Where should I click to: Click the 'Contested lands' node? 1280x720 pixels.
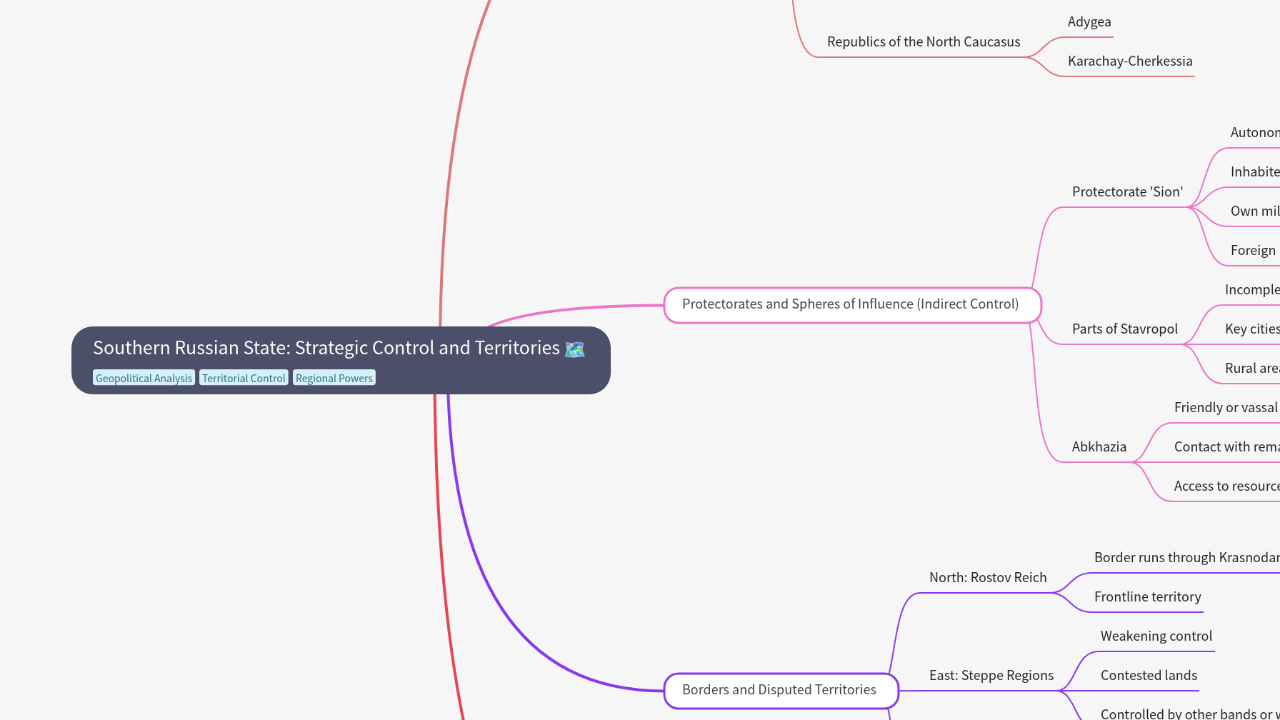1148,675
